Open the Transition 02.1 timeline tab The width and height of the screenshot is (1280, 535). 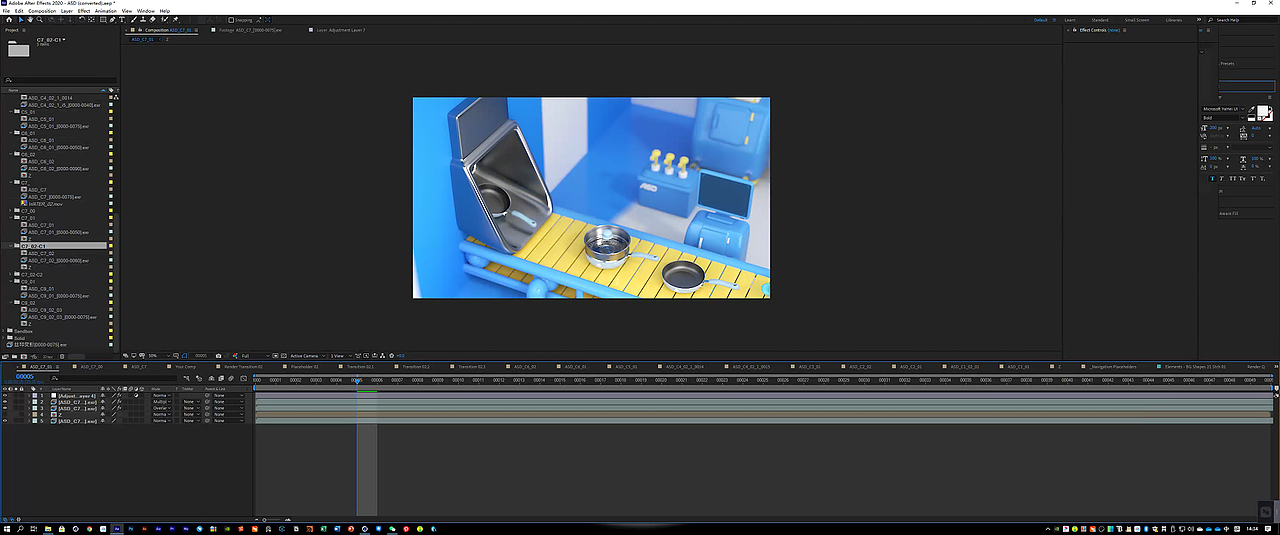click(360, 367)
